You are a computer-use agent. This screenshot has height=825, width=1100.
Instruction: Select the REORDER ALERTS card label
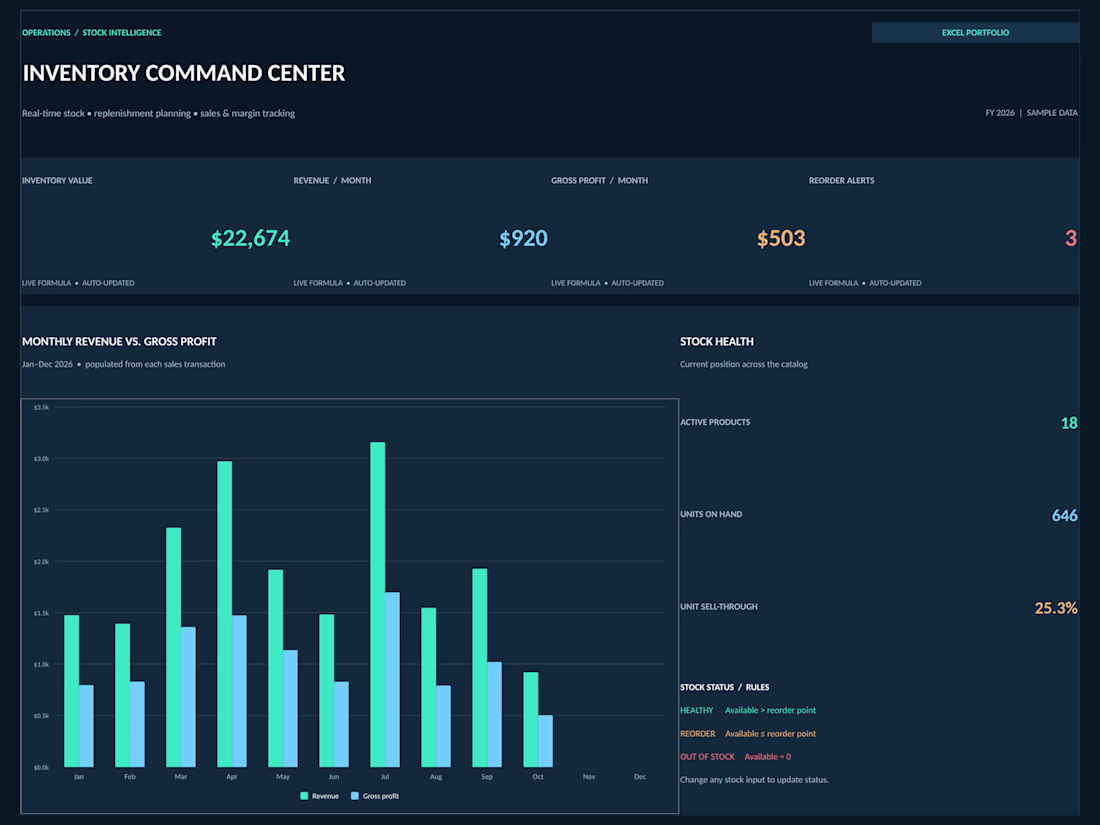(841, 180)
